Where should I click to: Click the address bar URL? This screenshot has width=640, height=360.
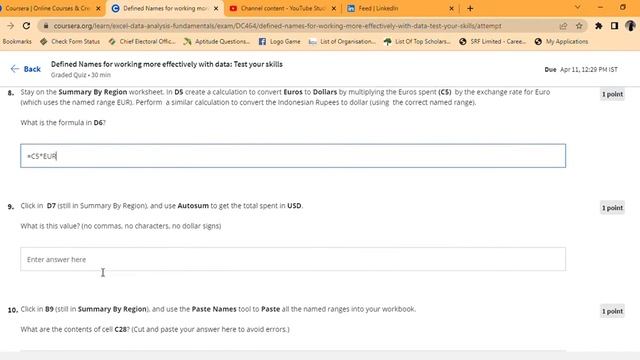pos(278,26)
